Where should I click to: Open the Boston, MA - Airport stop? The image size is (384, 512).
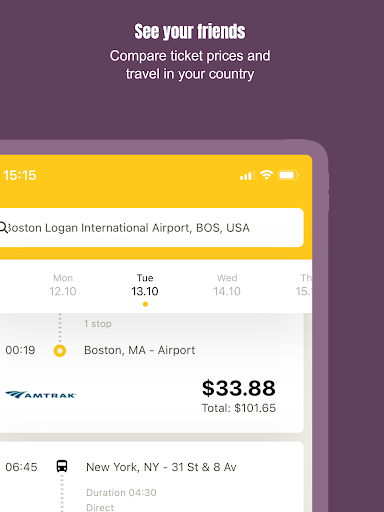(x=140, y=350)
